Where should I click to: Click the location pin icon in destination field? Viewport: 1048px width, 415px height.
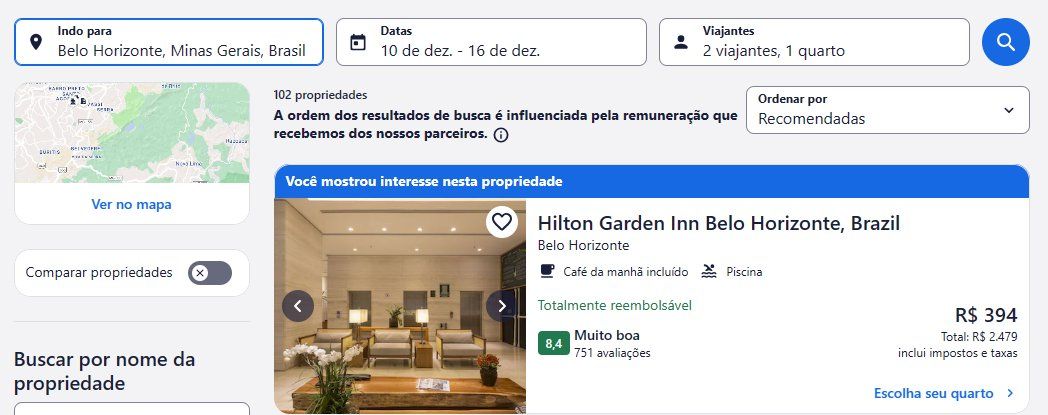point(36,42)
